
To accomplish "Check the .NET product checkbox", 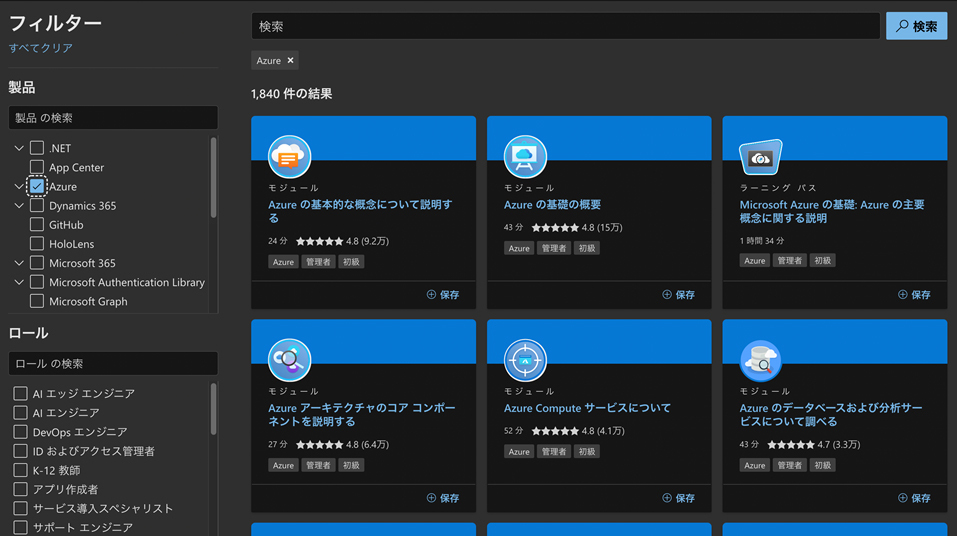I will tap(37, 148).
